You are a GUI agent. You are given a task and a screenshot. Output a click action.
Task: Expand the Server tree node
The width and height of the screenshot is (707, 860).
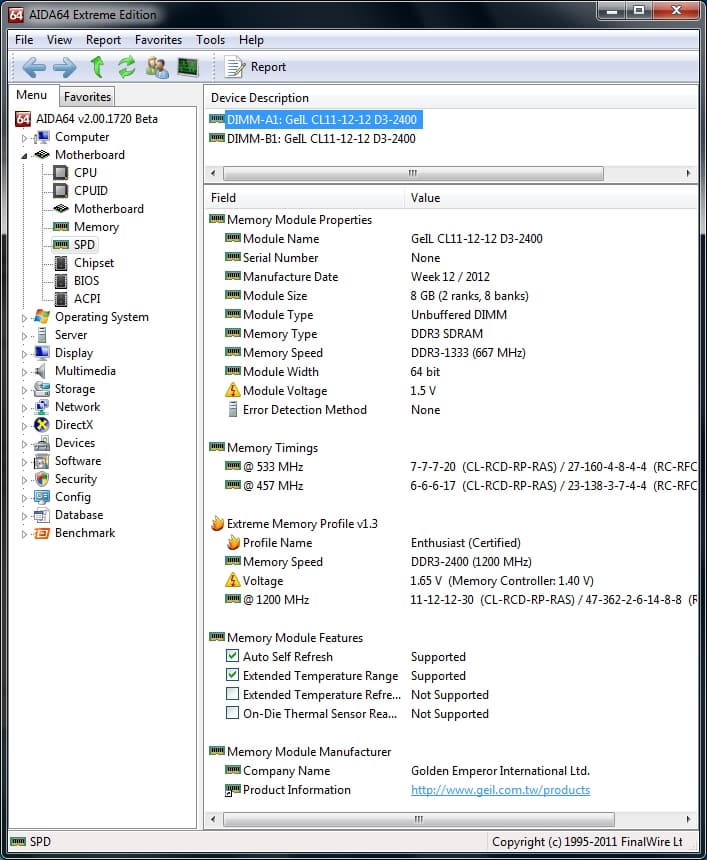(24, 336)
